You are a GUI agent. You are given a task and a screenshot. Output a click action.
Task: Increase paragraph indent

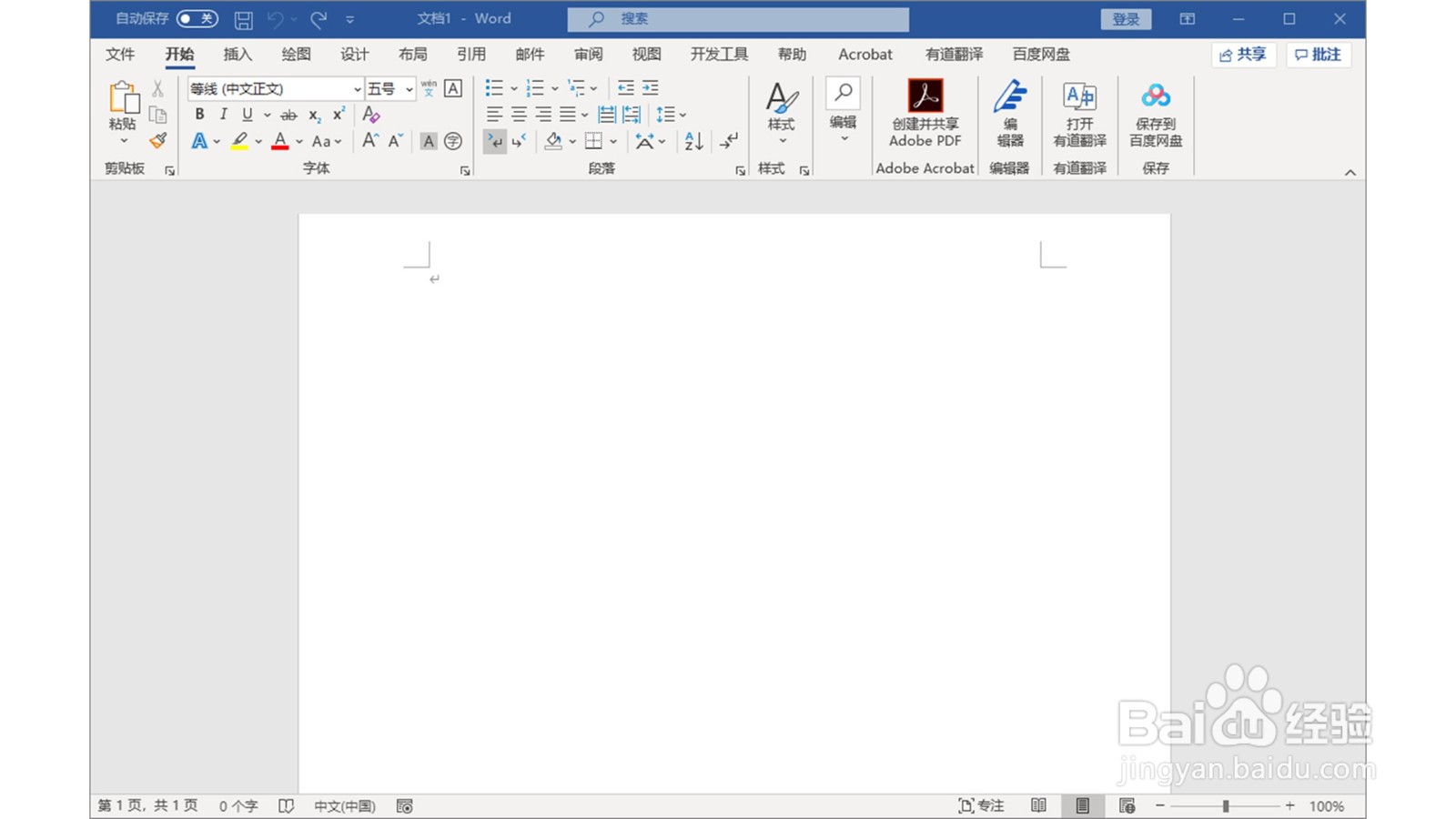[651, 88]
